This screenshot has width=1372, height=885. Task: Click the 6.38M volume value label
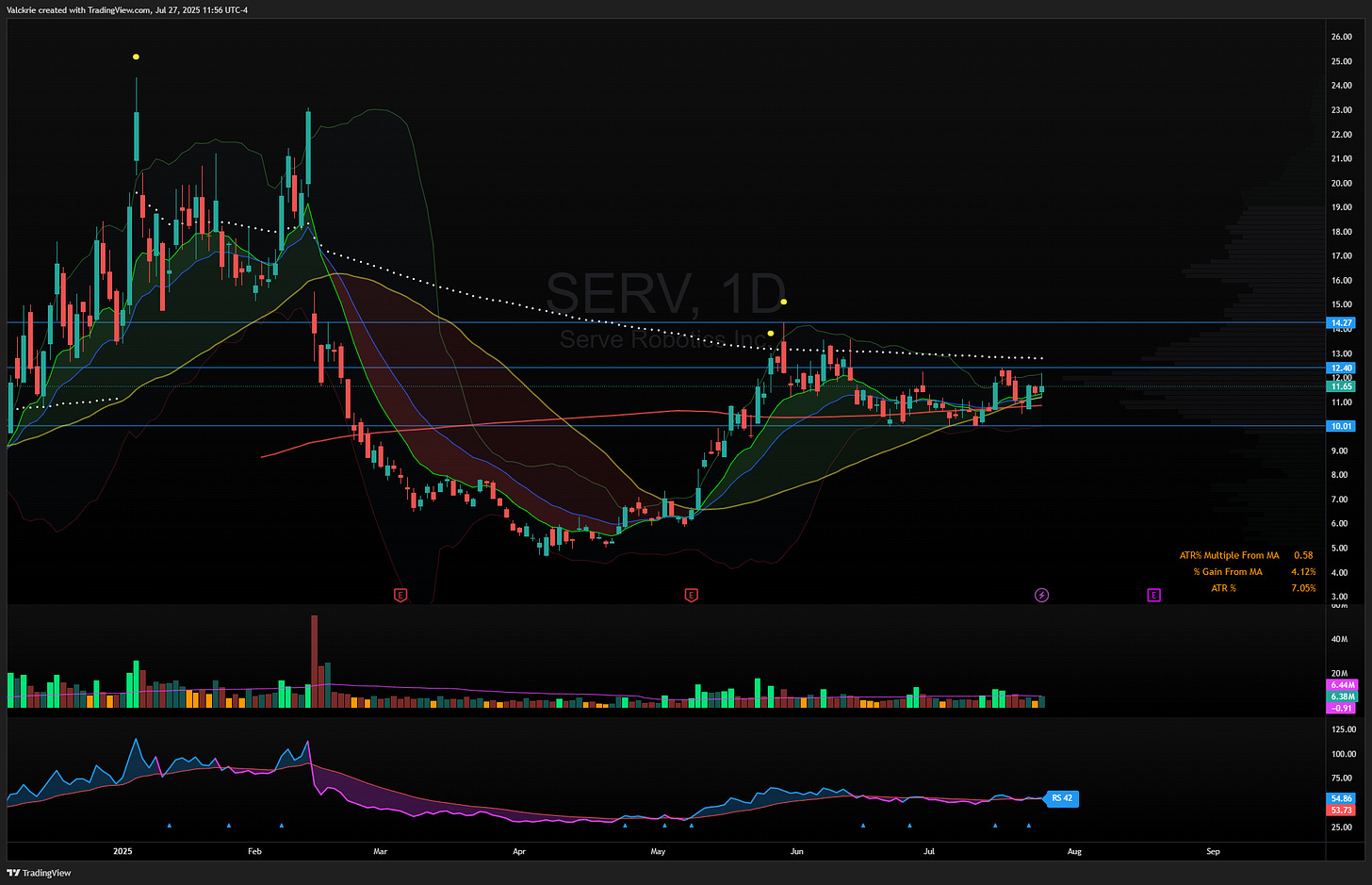pyautogui.click(x=1341, y=697)
